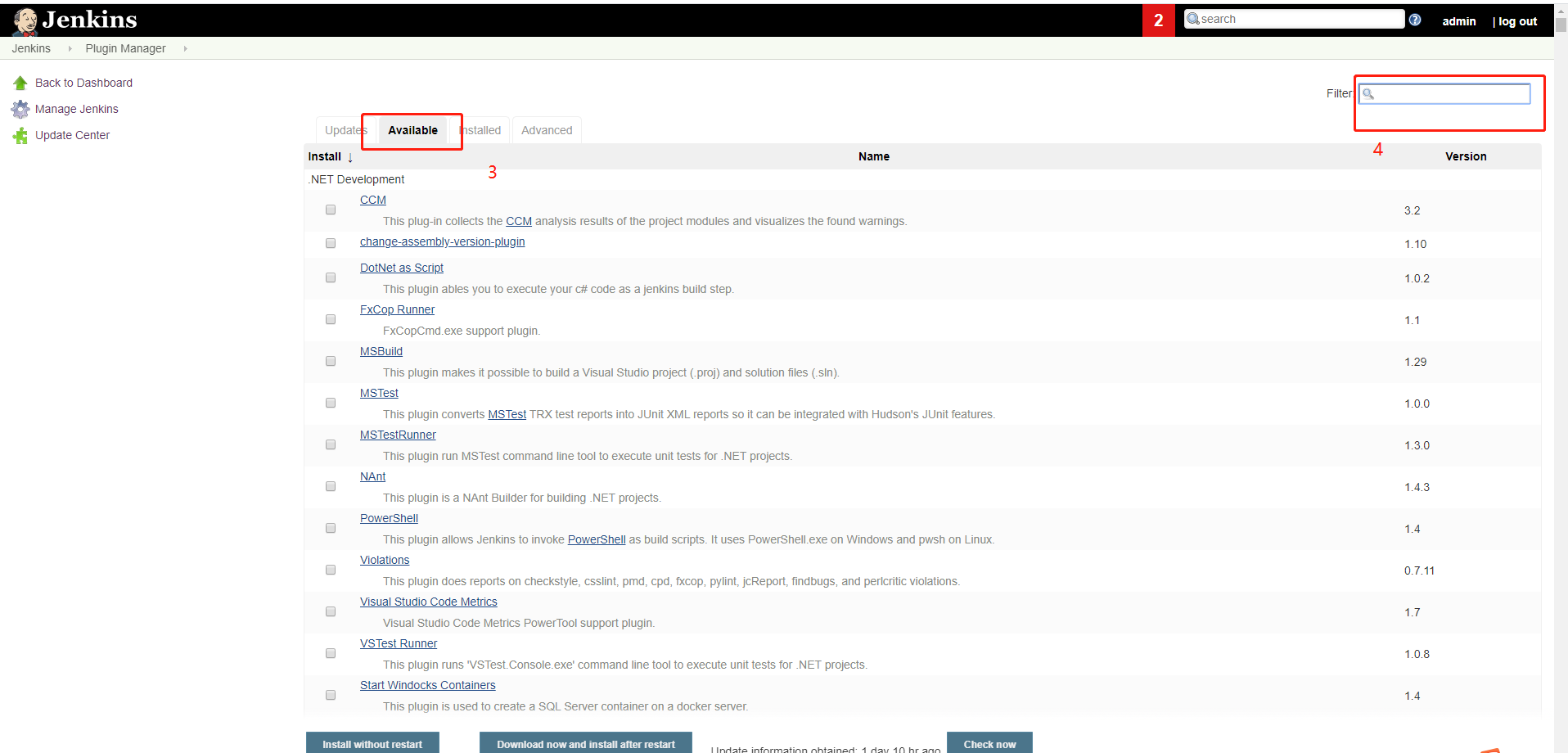The image size is (1568, 753).
Task: Click the Check now button
Action: click(x=989, y=743)
